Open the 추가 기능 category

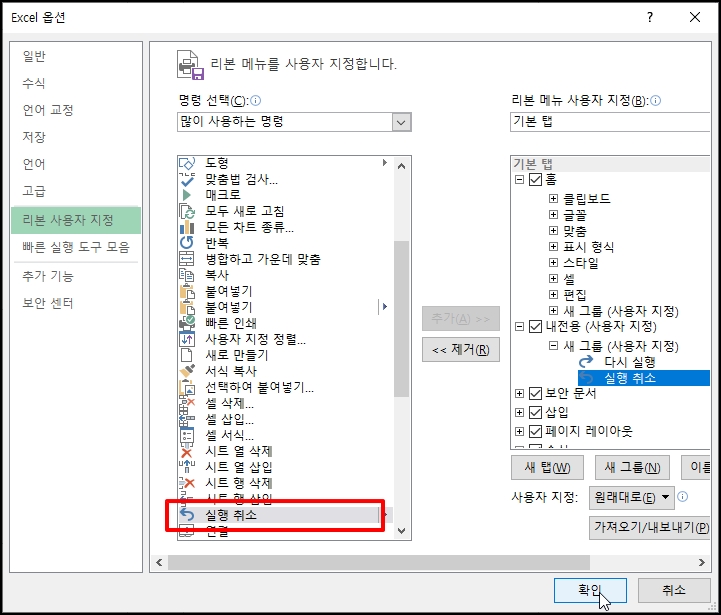(76, 276)
